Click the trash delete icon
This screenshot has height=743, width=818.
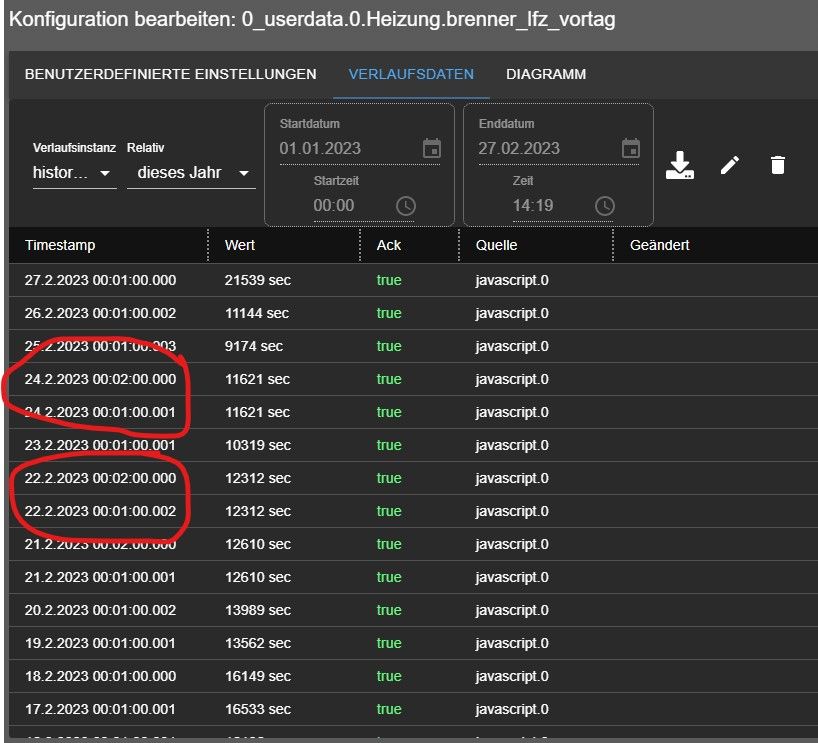coord(778,165)
